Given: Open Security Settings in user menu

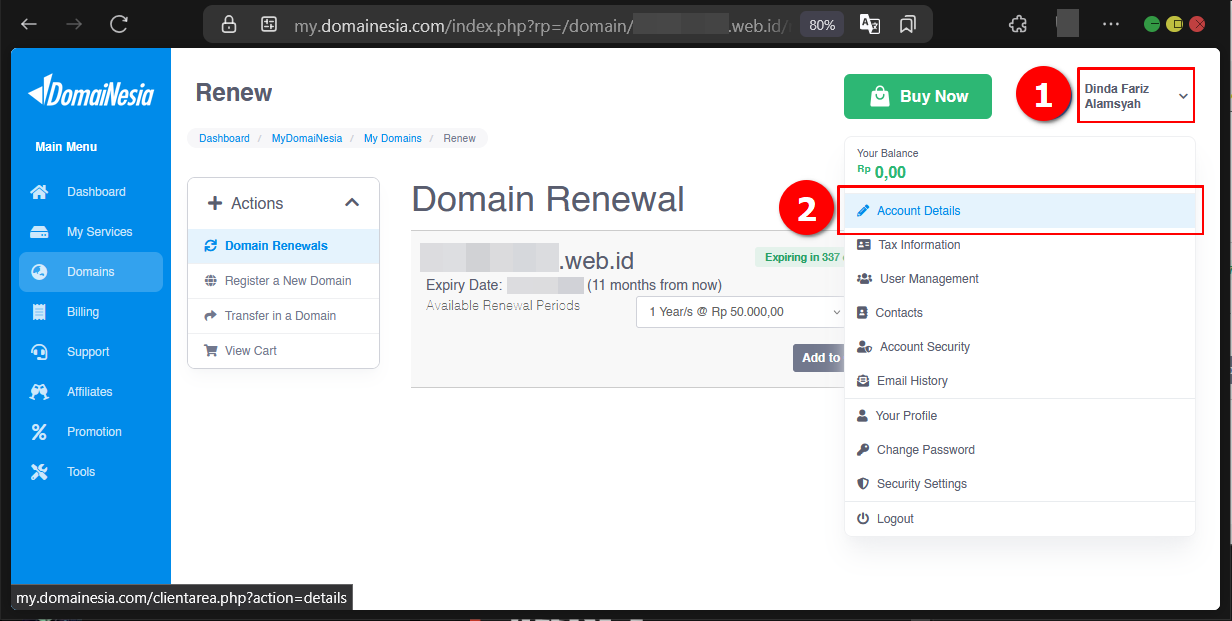Looking at the screenshot, I should pyautogui.click(x=1020, y=484).
